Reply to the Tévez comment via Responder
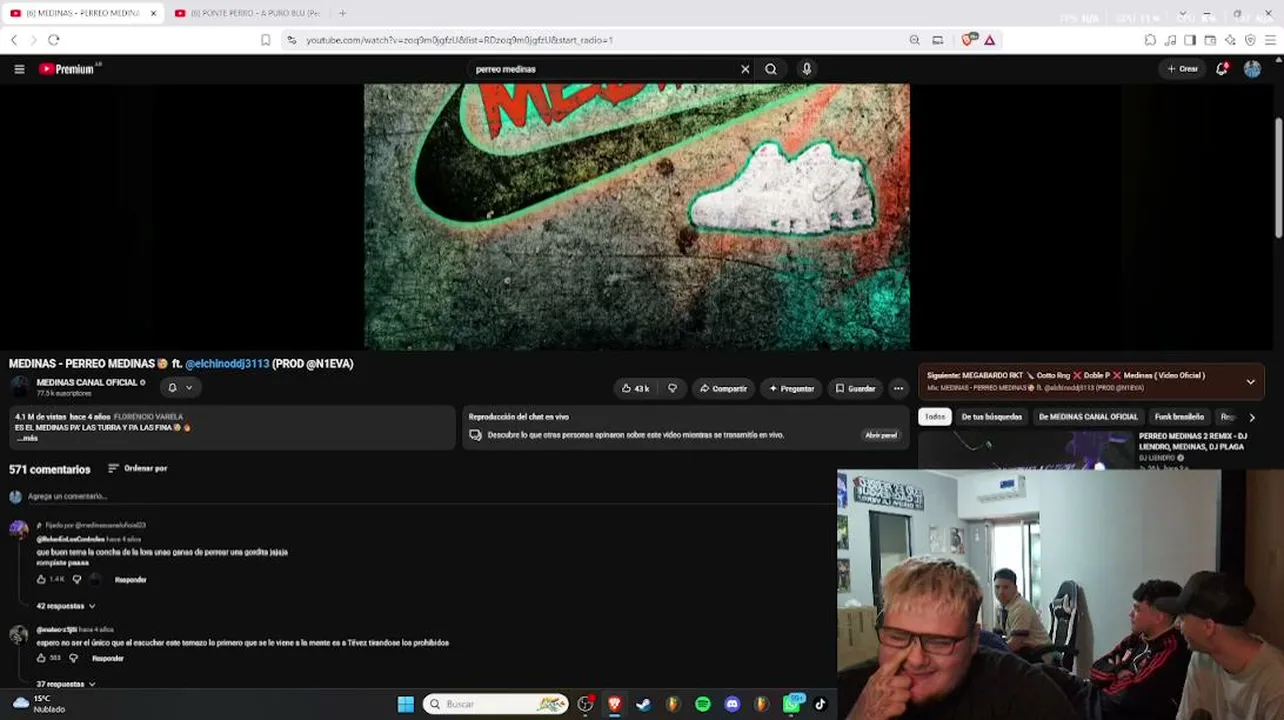 (107, 658)
